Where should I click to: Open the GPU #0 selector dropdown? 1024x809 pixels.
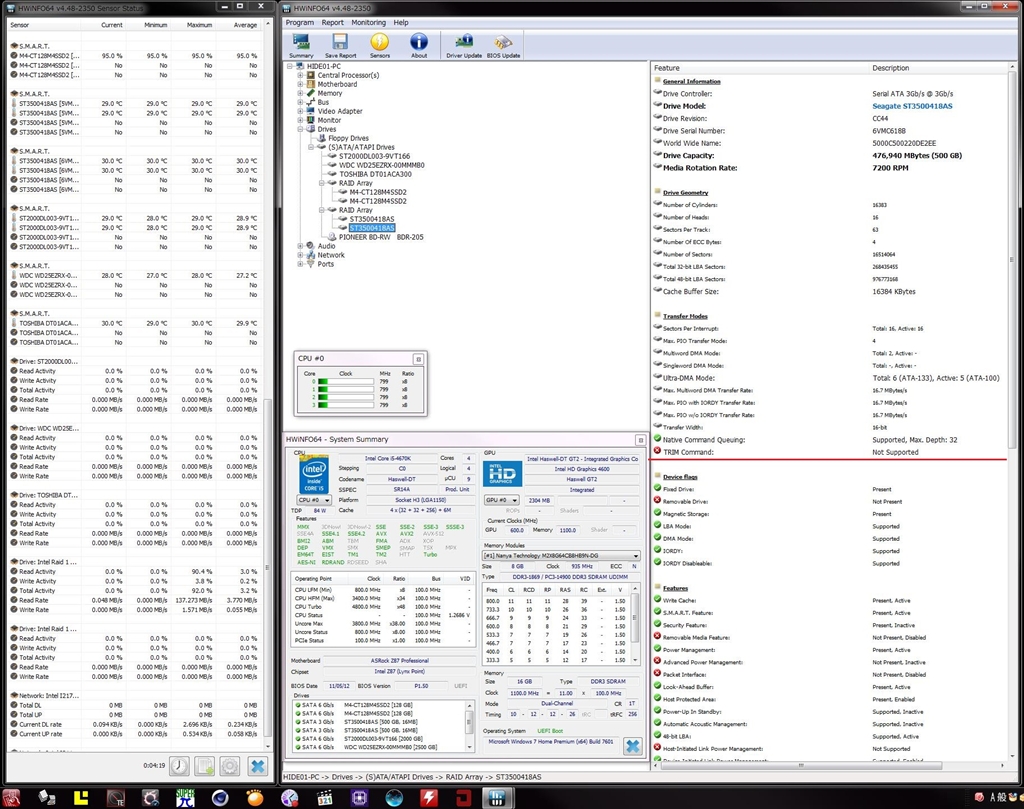click(x=502, y=500)
